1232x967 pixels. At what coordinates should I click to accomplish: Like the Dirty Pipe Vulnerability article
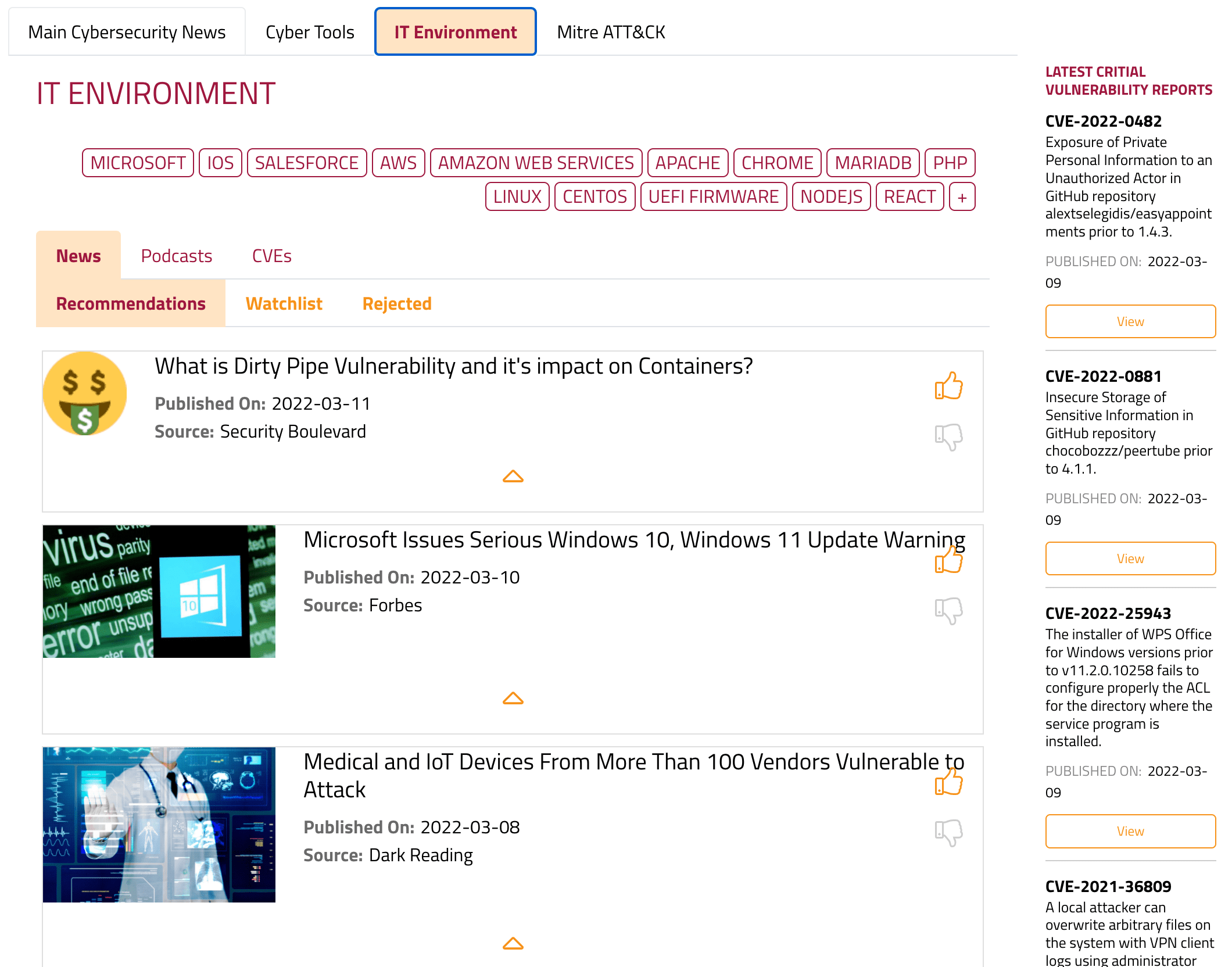pos(948,386)
